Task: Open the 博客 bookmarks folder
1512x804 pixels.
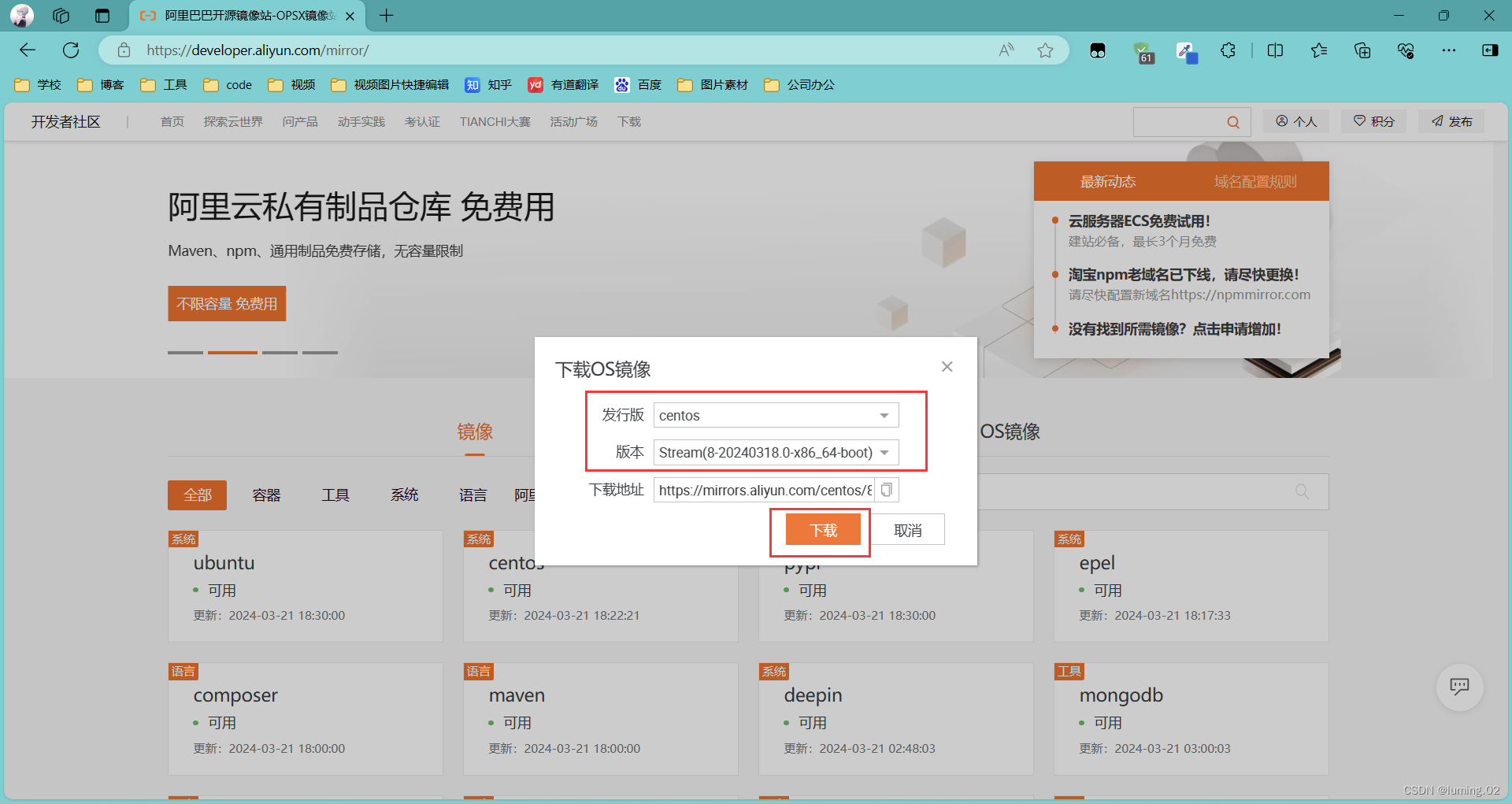Action: click(100, 85)
